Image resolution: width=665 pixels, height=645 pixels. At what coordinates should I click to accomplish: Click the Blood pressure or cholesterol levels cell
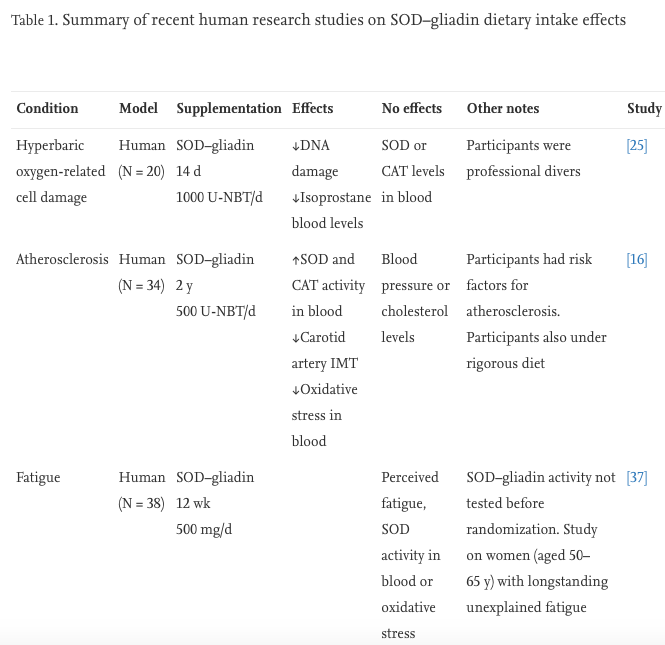point(415,298)
